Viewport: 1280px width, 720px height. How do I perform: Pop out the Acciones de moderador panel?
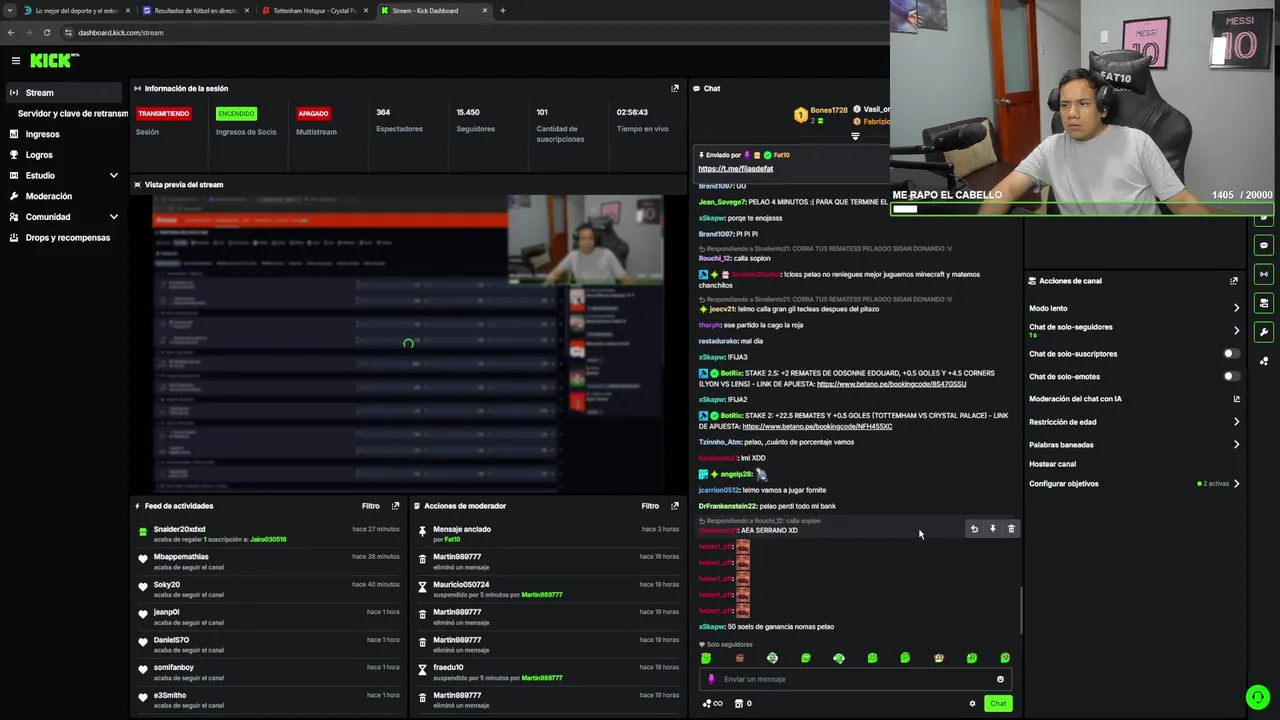[675, 506]
